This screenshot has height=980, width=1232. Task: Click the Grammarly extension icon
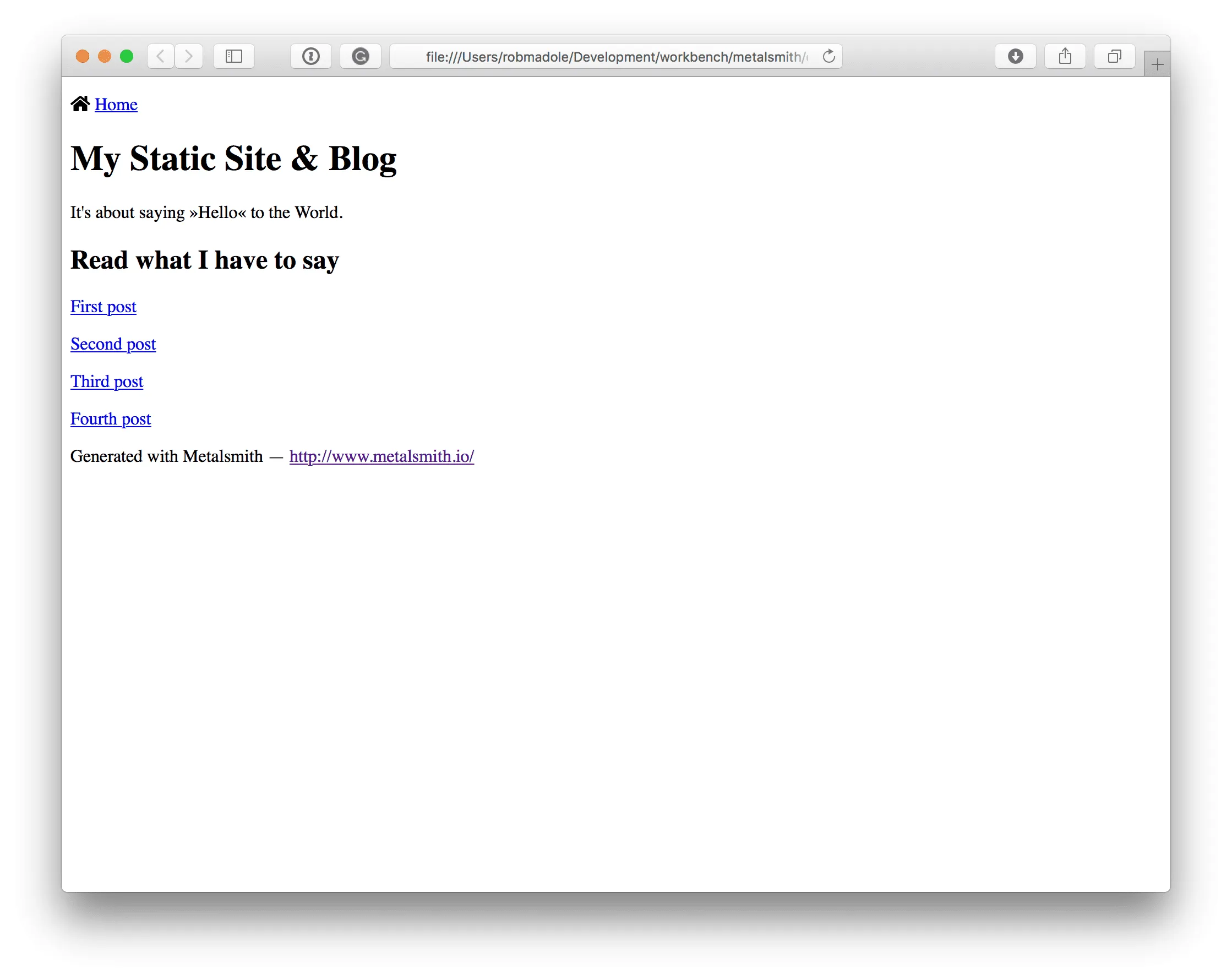click(x=360, y=56)
